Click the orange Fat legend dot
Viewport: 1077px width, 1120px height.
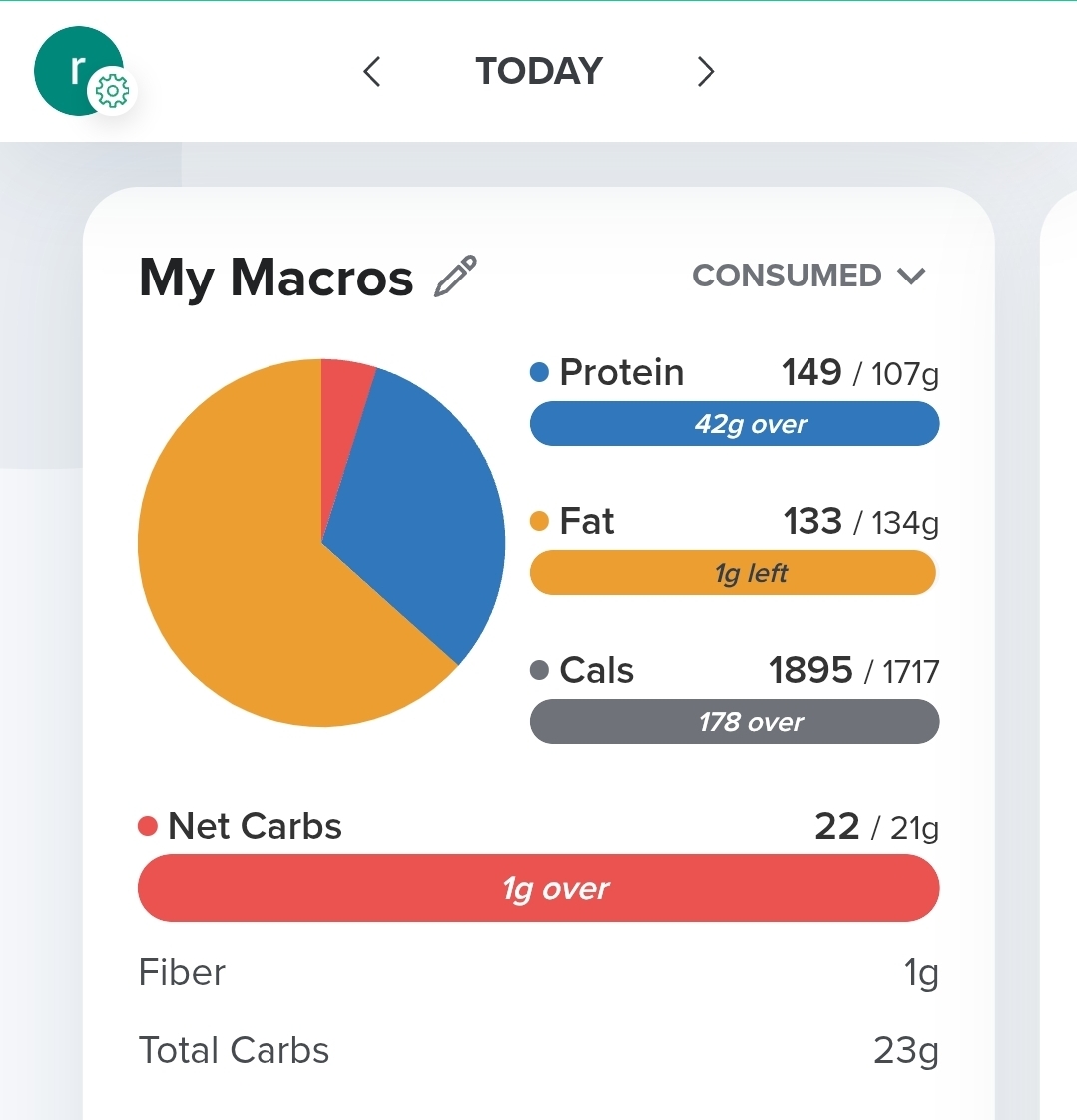click(539, 521)
